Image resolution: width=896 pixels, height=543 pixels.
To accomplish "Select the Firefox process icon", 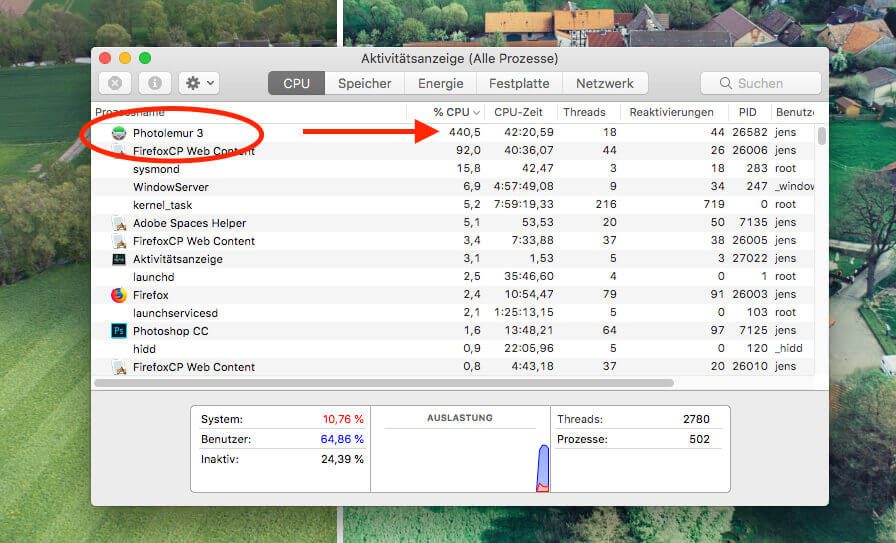I will [119, 296].
